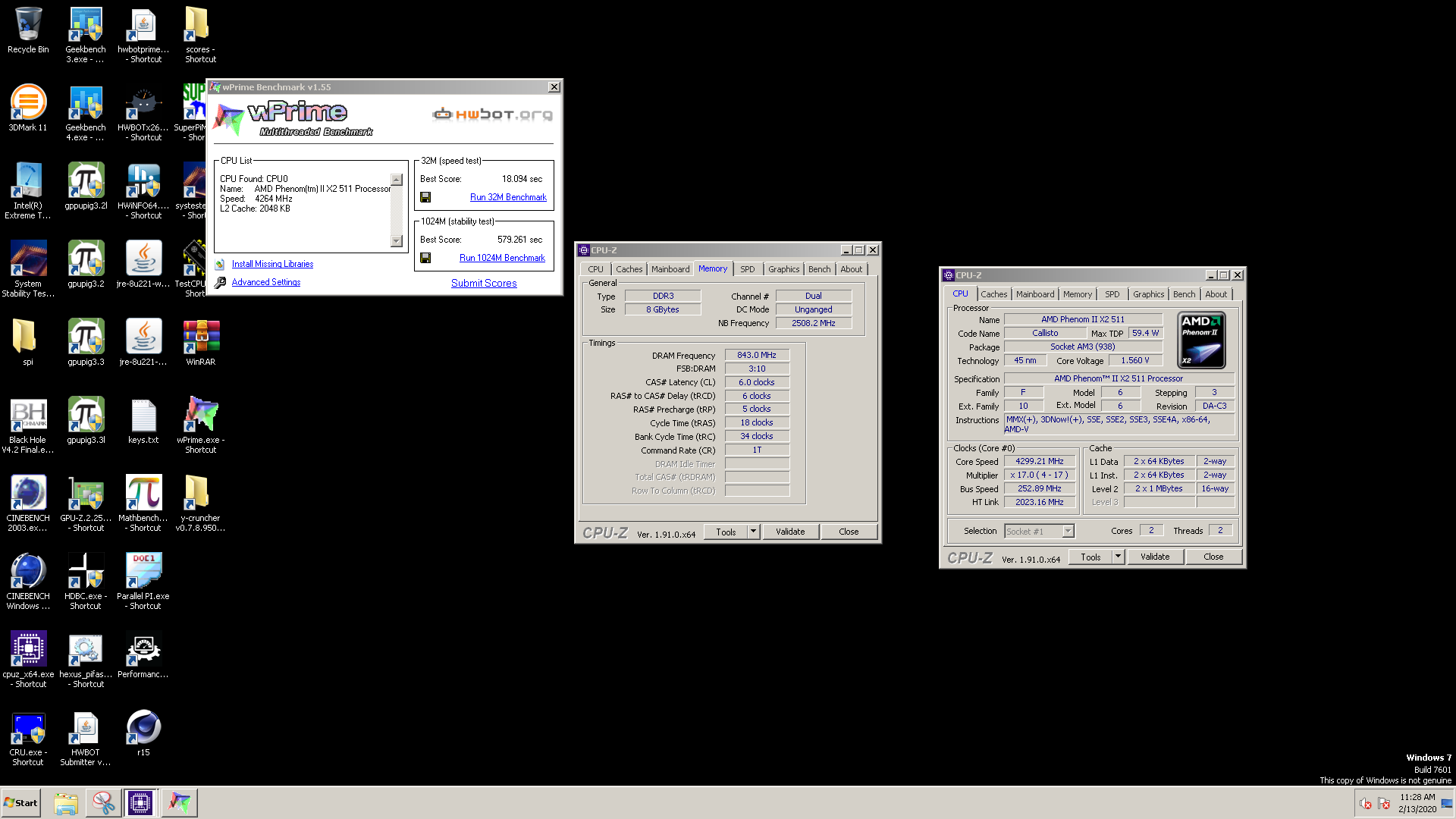The width and height of the screenshot is (1456, 819).
Task: Launch the cpuz_x64.exe shortcut icon
Action: [x=28, y=660]
